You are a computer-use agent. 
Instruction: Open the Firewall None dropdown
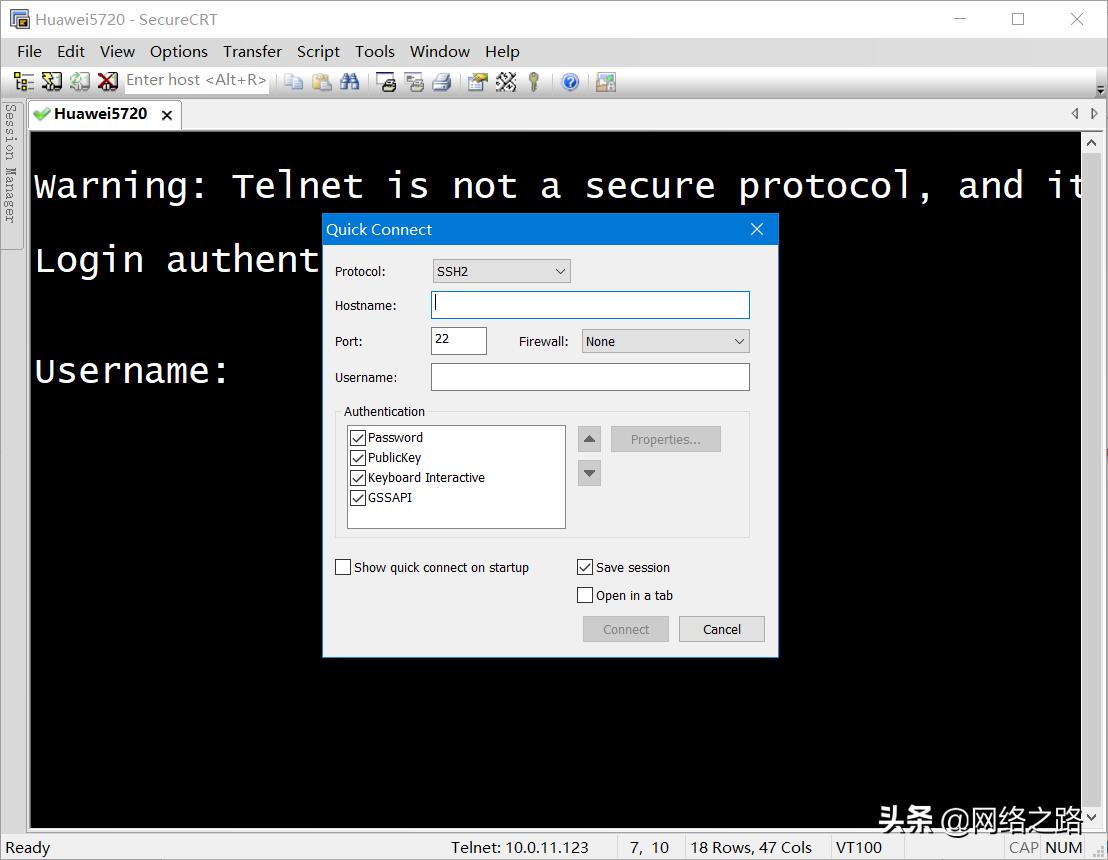(665, 341)
